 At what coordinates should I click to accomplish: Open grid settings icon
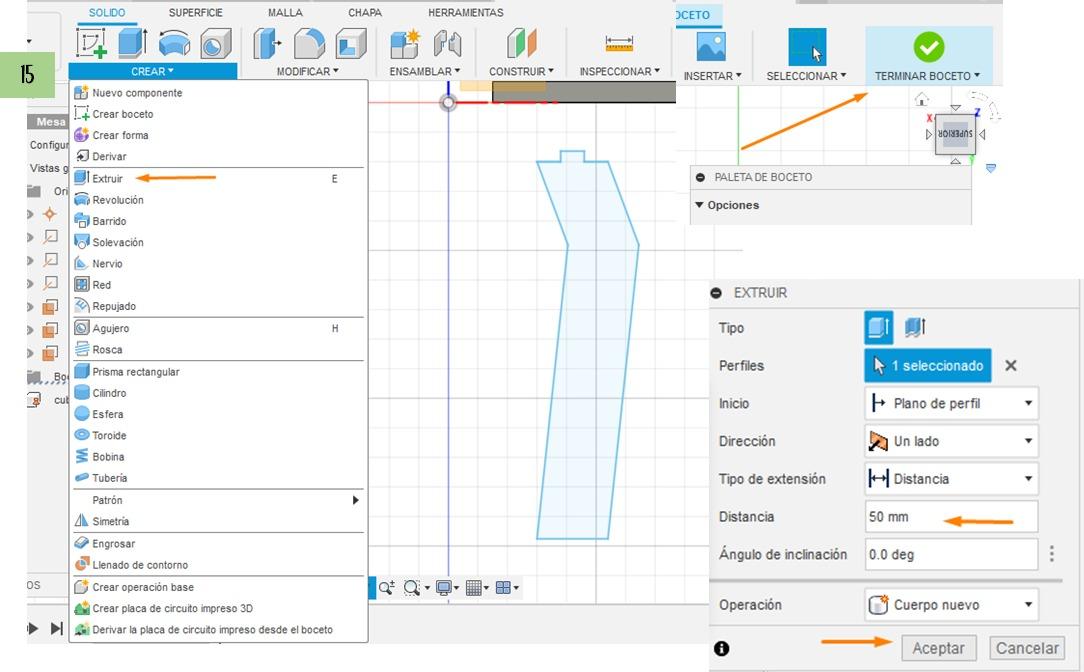click(x=474, y=588)
